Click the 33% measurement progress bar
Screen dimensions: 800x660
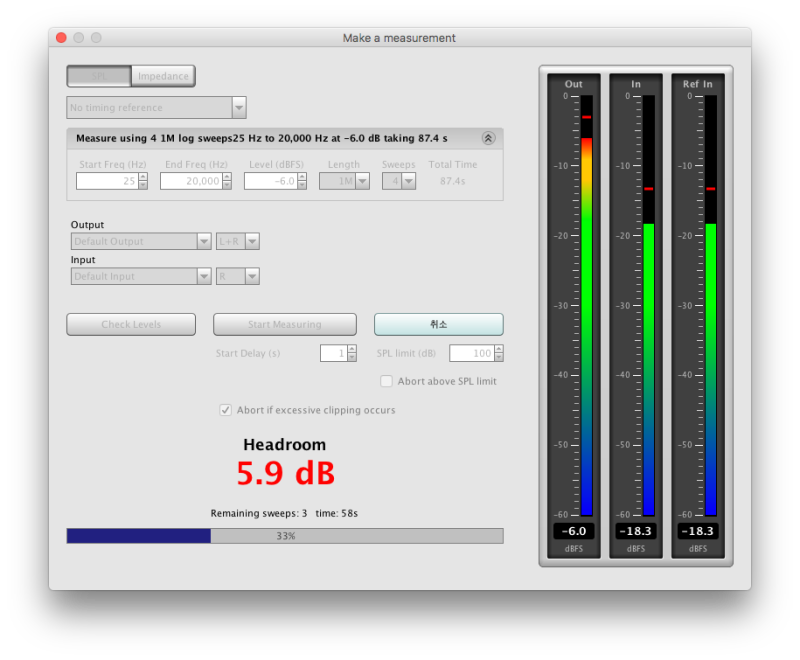[x=285, y=536]
